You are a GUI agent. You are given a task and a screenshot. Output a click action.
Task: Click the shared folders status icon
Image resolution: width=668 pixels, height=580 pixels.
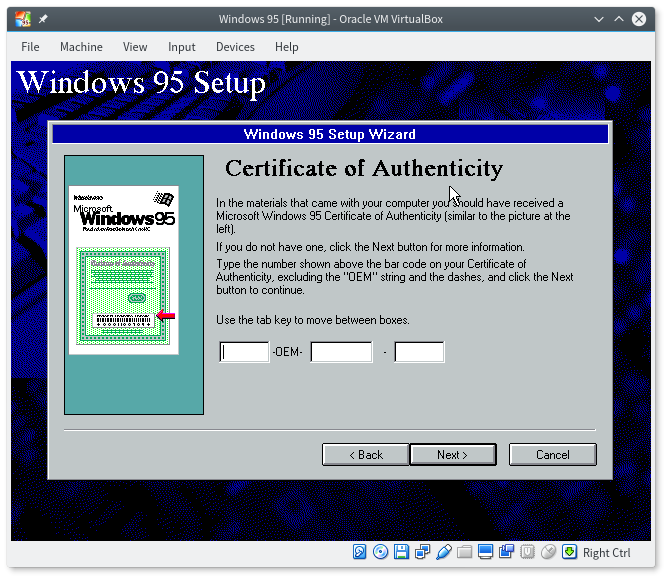tap(464, 552)
